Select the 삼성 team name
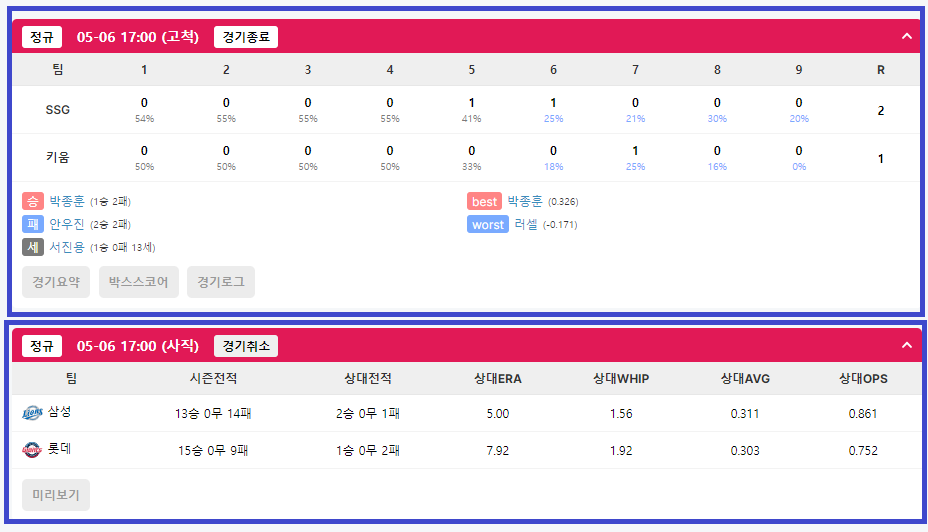 click(x=60, y=412)
